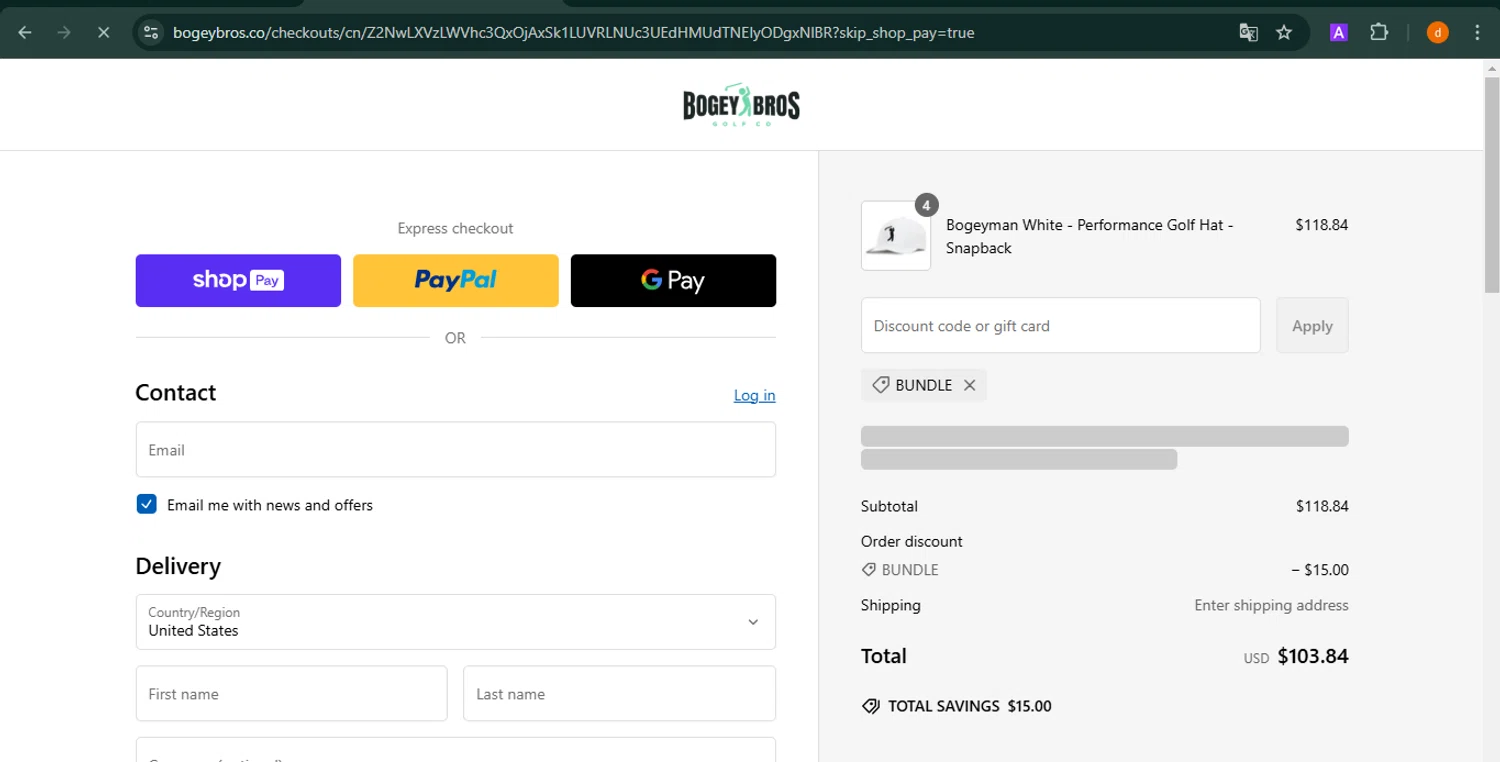Click the Apply discount button
The height and width of the screenshot is (762, 1500).
(x=1312, y=325)
